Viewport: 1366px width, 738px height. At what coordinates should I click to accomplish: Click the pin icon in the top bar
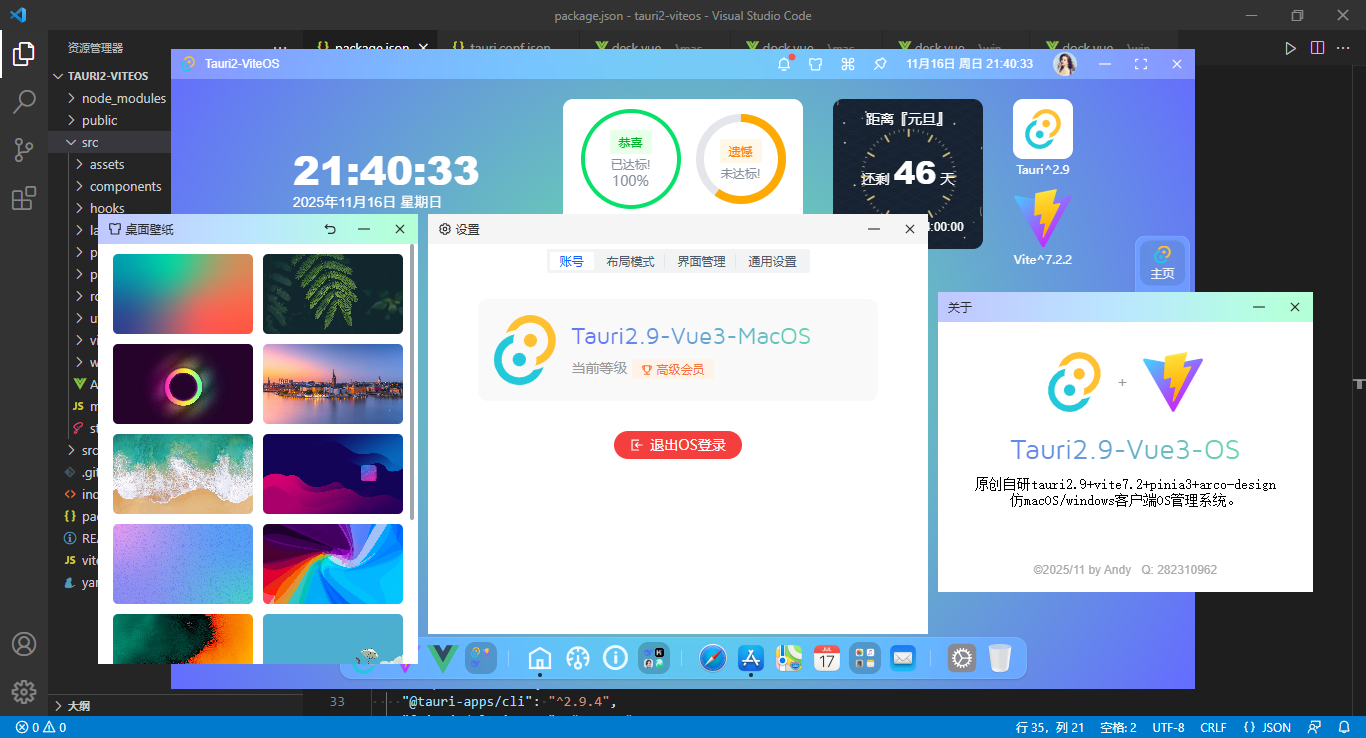tap(880, 63)
